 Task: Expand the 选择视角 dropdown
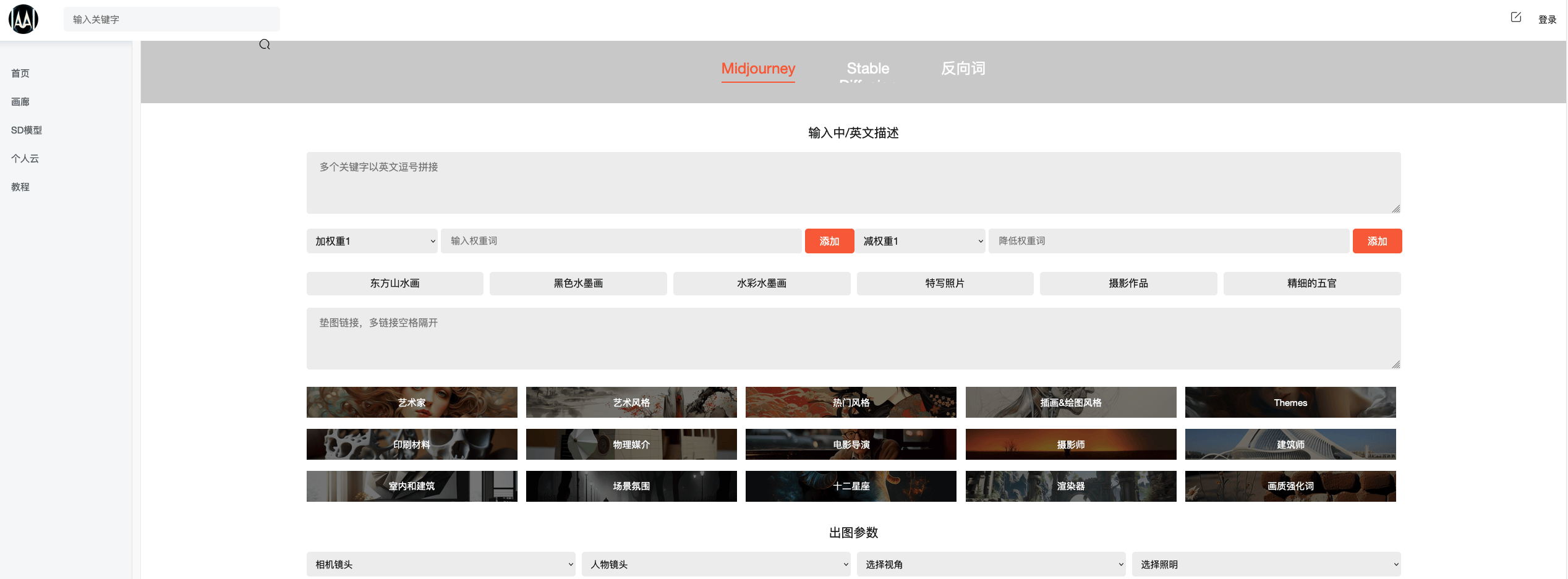pyautogui.click(x=991, y=564)
